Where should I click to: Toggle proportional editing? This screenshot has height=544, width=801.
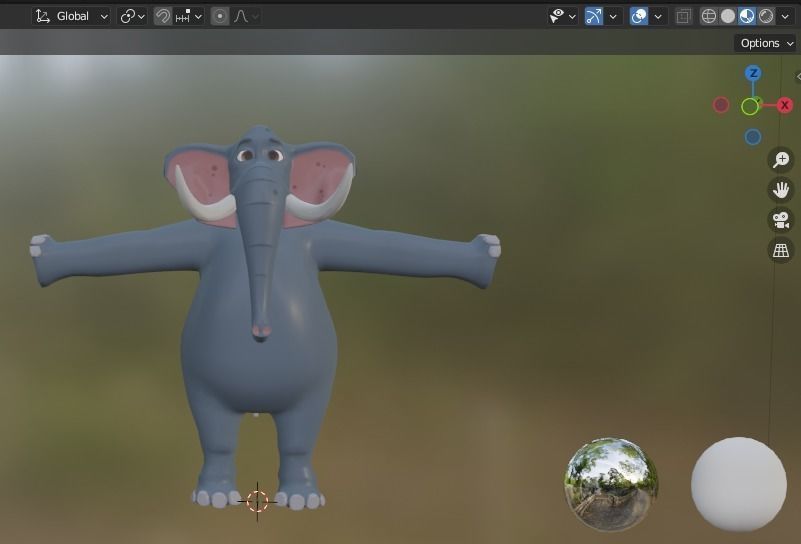(220, 16)
